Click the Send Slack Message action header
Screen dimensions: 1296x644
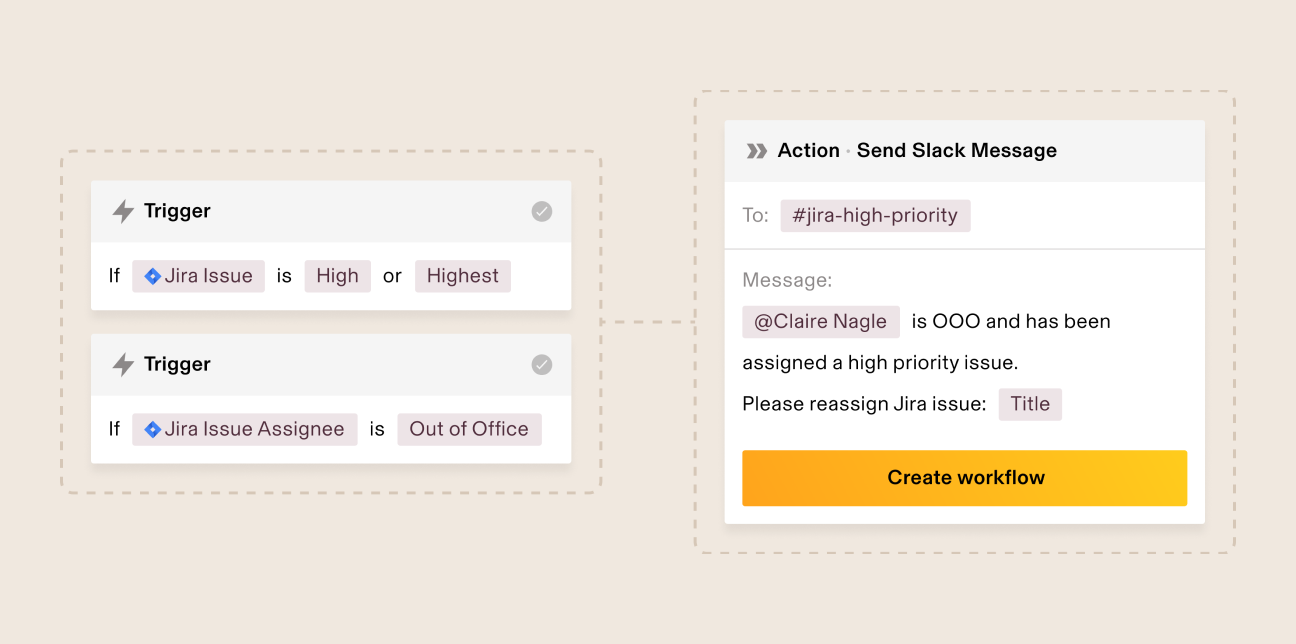[956, 151]
